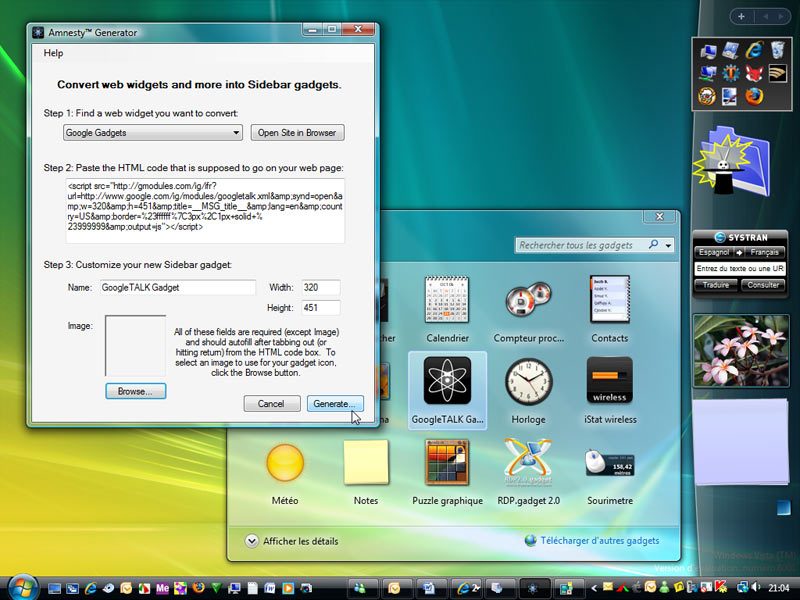
Task: Click the iStat wireless gadget icon
Action: click(609, 381)
